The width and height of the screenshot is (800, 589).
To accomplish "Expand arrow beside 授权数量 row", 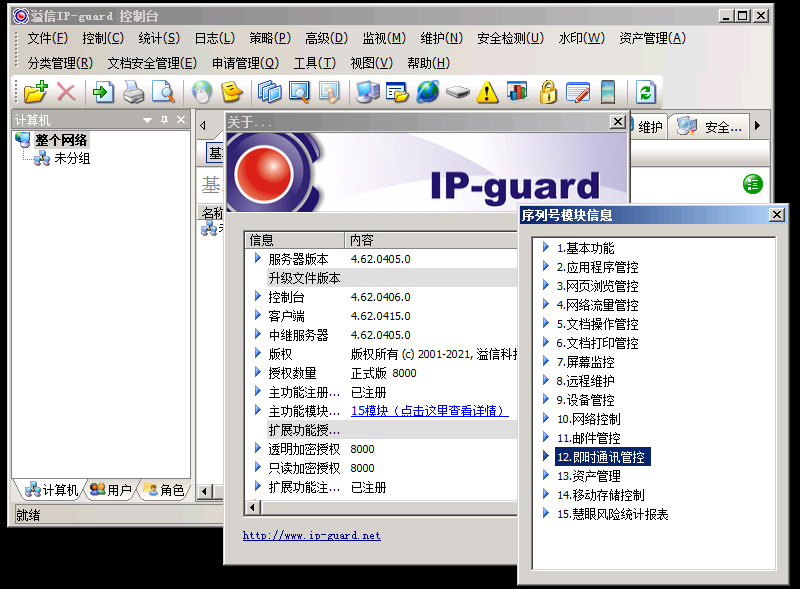I will (x=258, y=373).
